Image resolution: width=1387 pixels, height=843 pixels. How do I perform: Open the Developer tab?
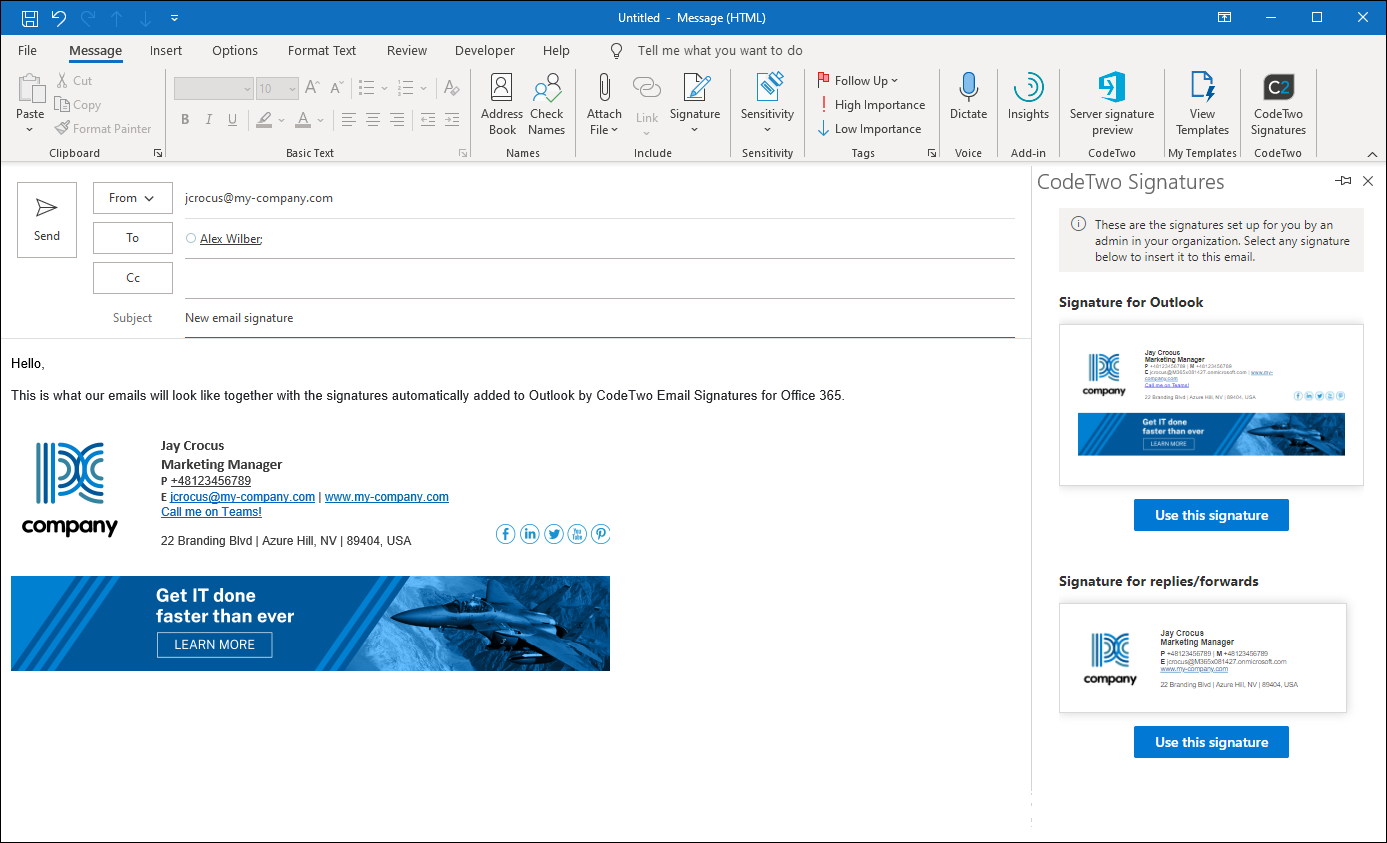tap(485, 50)
